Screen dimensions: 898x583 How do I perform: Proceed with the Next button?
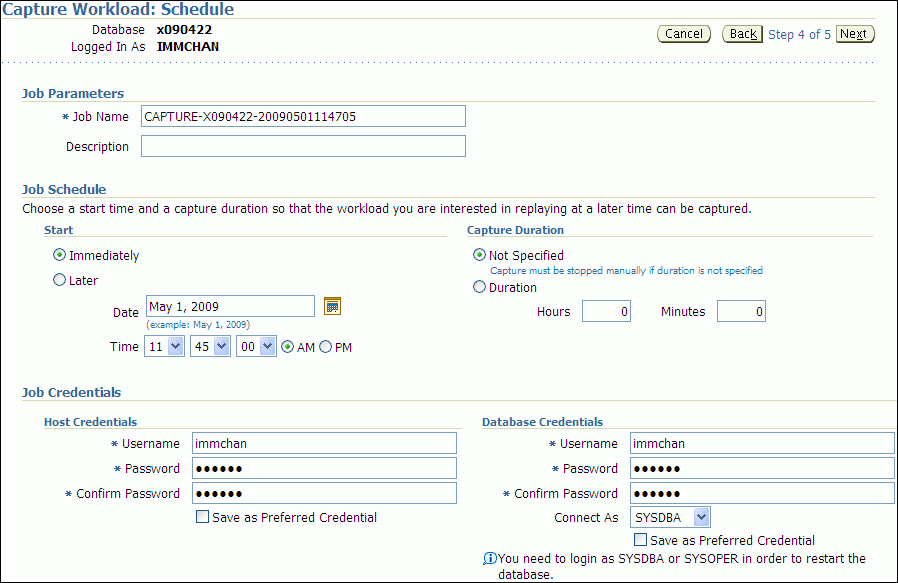854,34
